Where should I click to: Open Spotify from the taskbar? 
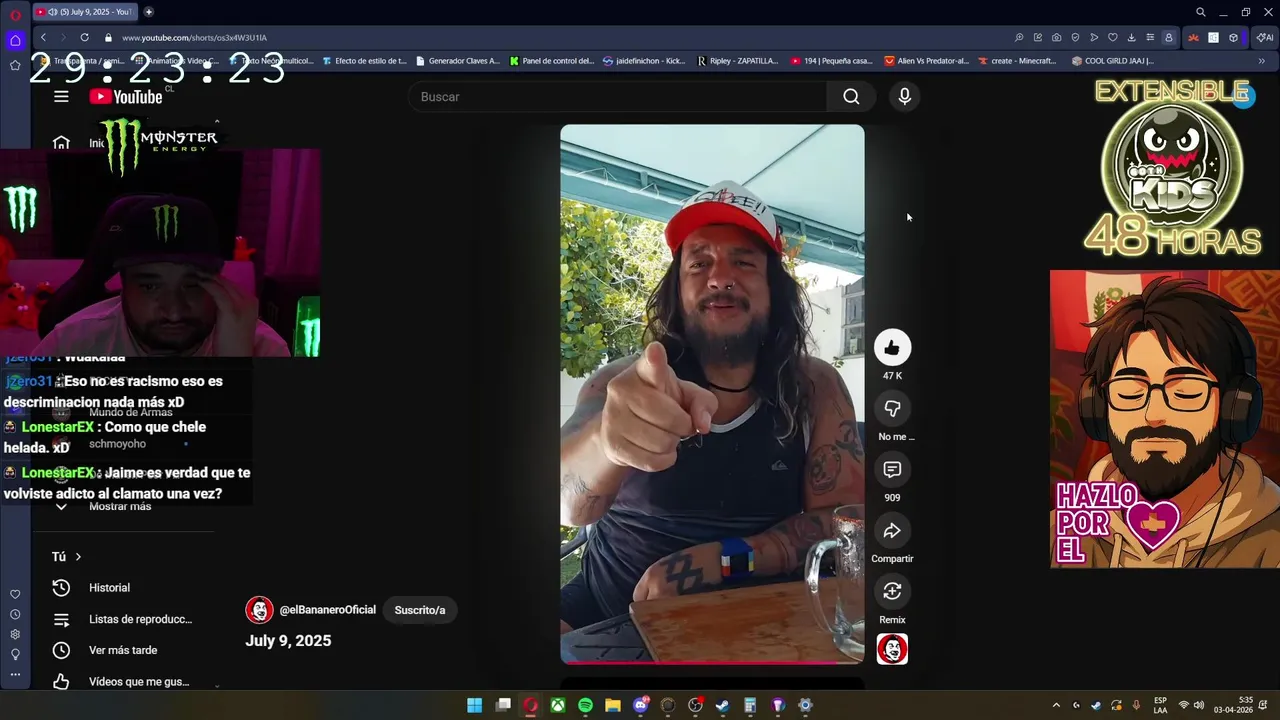point(585,705)
